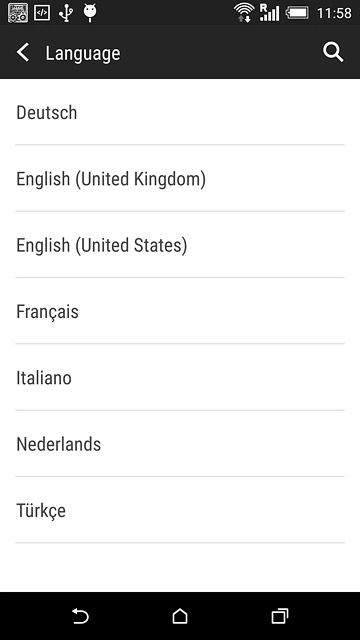Screen dimensions: 360x640
Task: Tap the Android back navigation button
Action: click(x=80, y=616)
